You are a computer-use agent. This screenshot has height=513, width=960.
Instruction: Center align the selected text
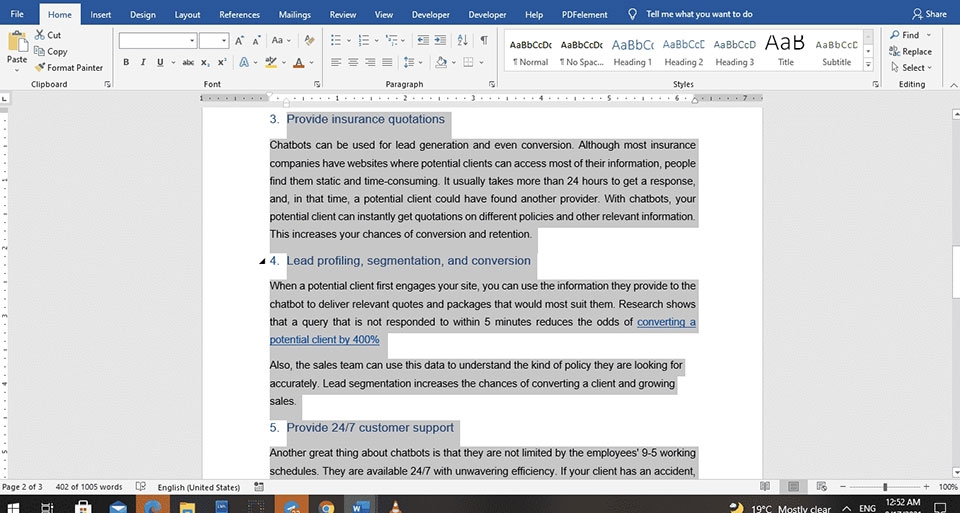click(353, 62)
